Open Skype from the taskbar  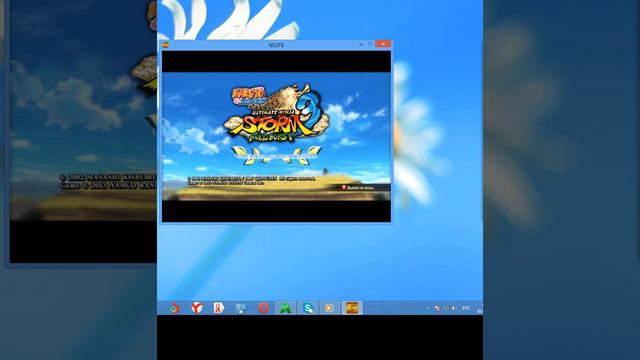click(x=308, y=308)
